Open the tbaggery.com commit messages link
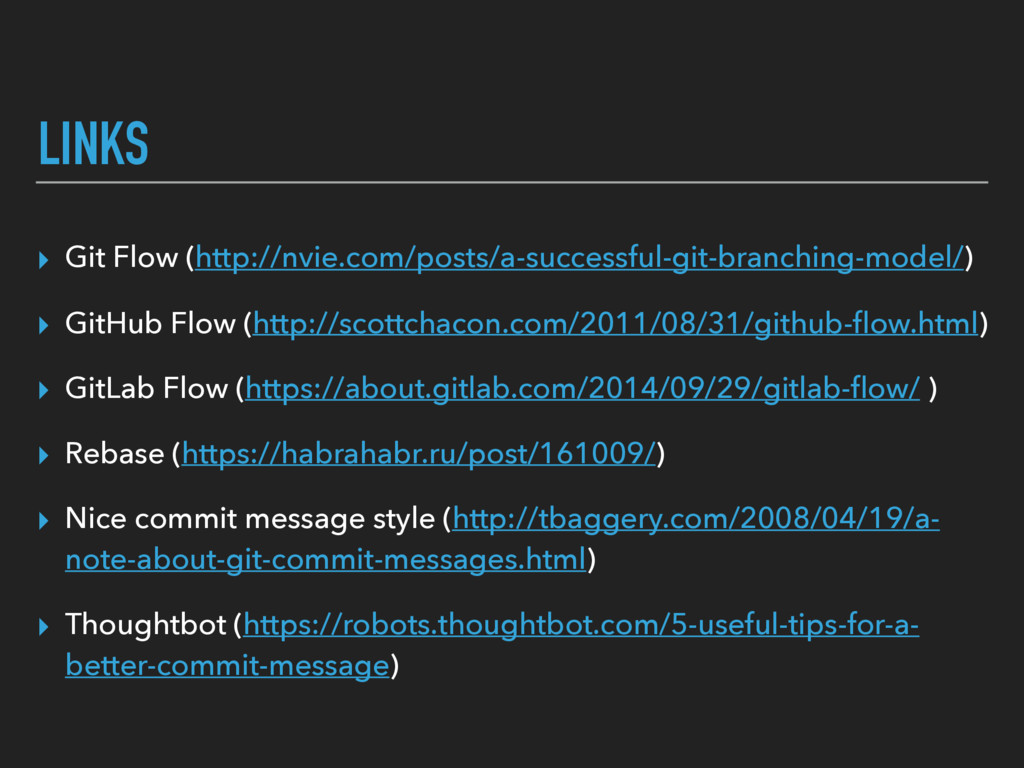 (696, 519)
